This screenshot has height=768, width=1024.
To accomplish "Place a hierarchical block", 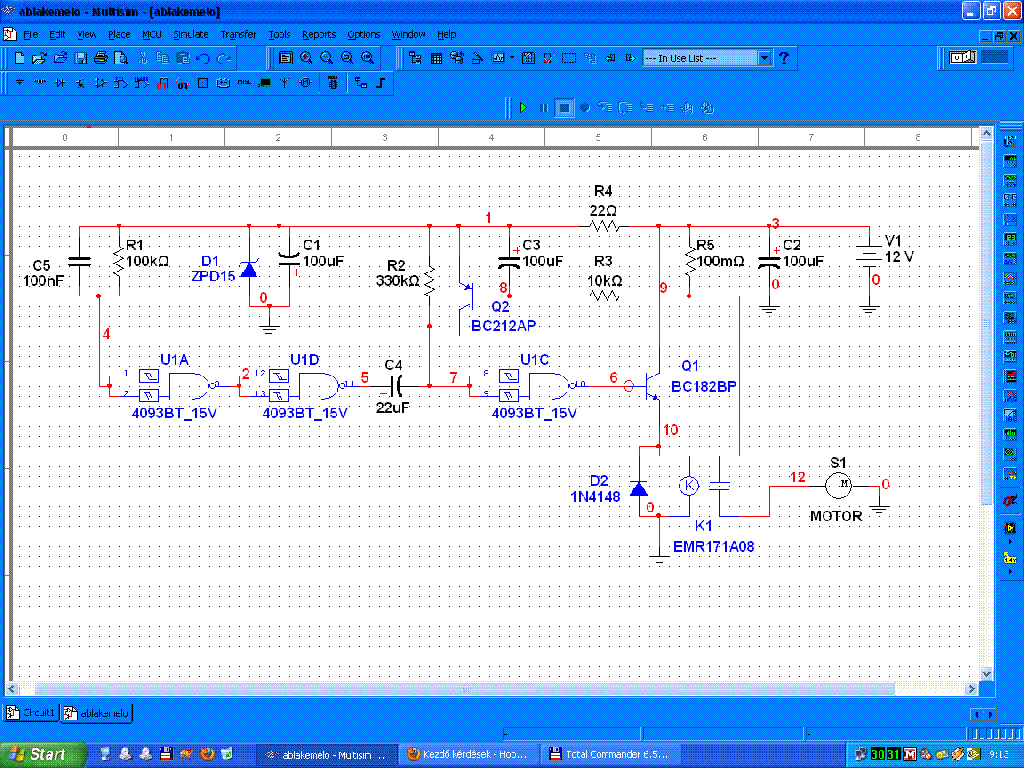I will click(x=361, y=83).
